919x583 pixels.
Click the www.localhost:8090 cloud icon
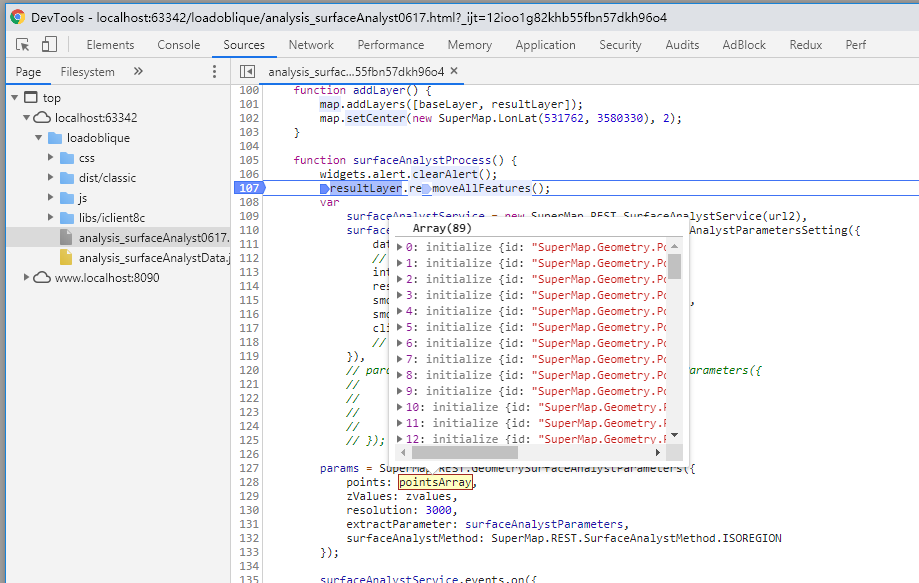(42, 277)
